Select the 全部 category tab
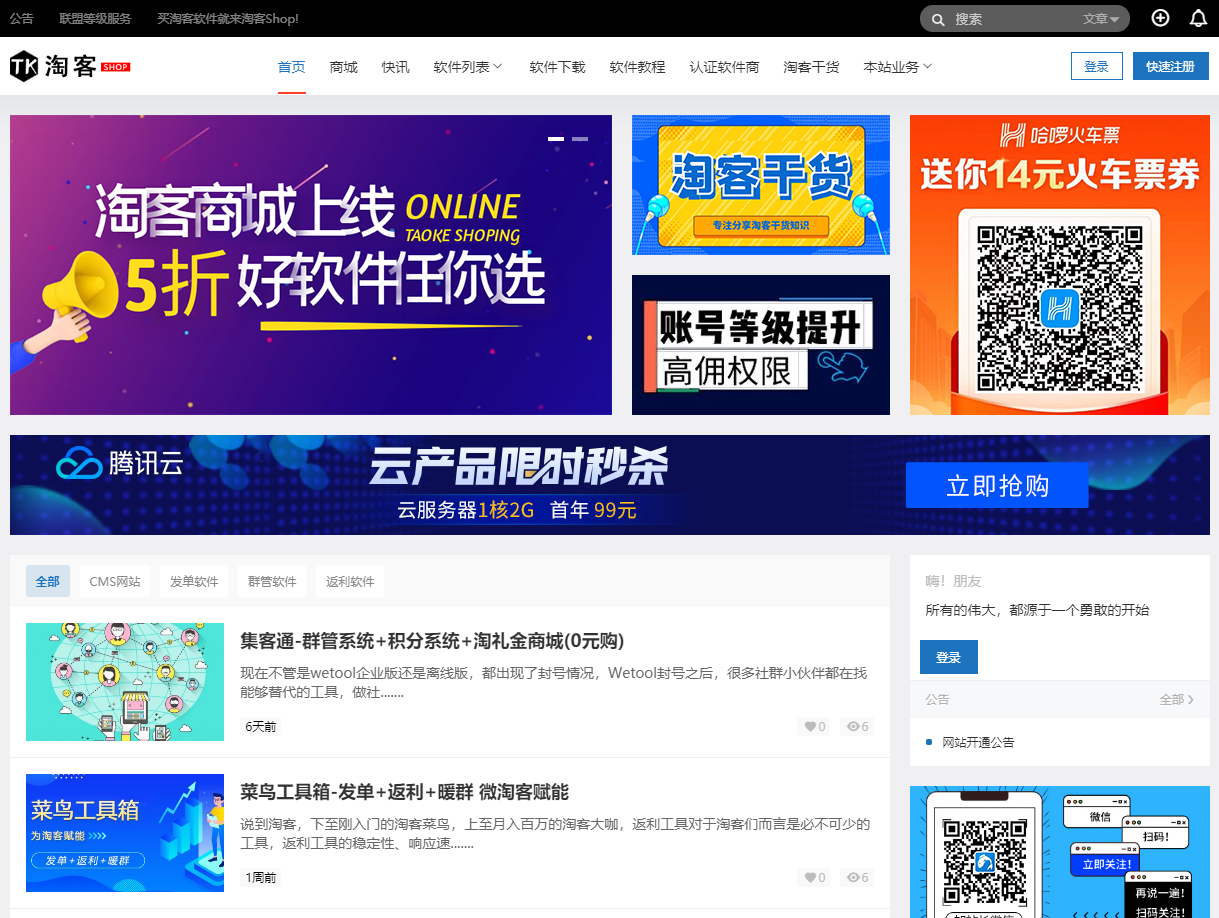Image resolution: width=1219 pixels, height=918 pixels. coord(48,581)
